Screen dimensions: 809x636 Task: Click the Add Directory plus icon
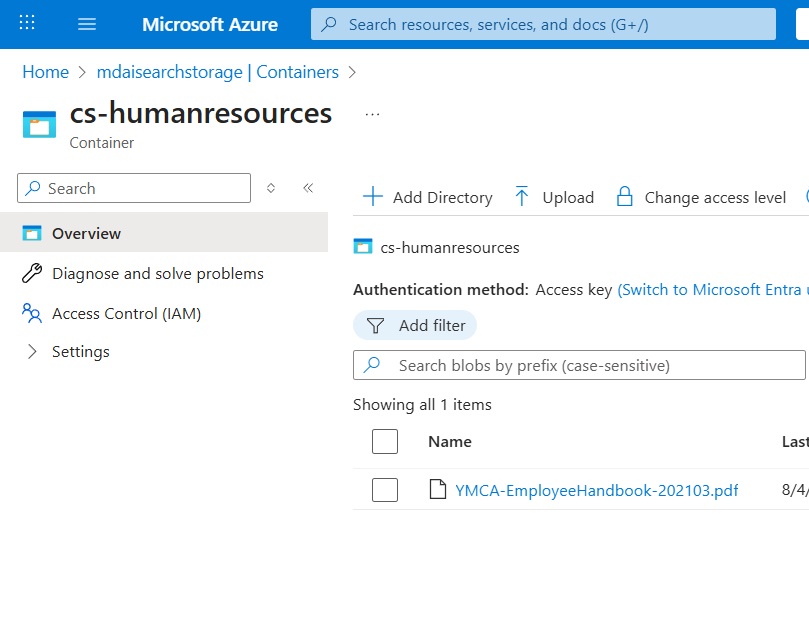click(373, 197)
